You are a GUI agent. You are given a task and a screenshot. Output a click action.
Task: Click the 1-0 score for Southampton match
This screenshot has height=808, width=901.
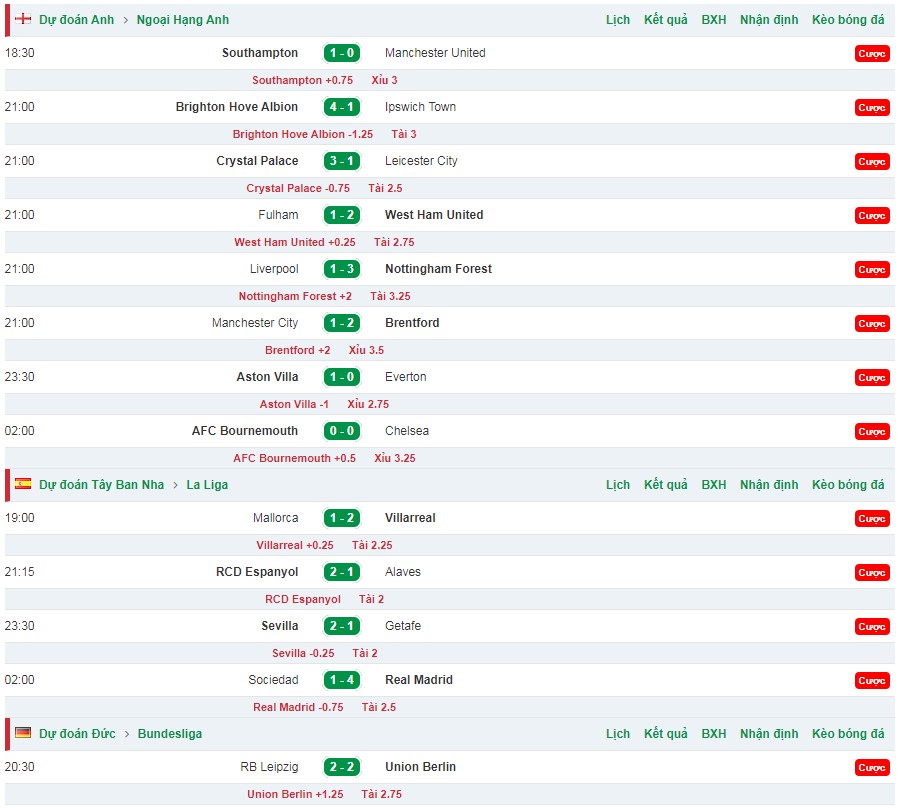342,53
